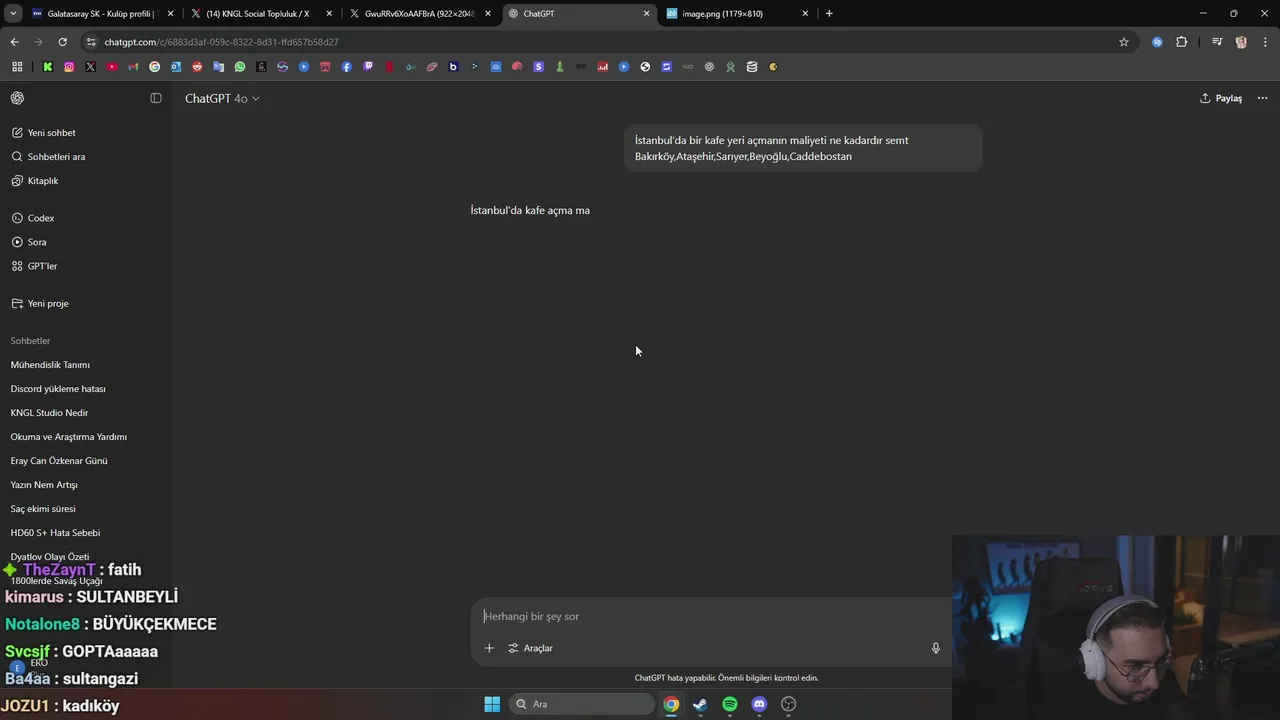Click the Paylaş share button

pyautogui.click(x=1221, y=98)
